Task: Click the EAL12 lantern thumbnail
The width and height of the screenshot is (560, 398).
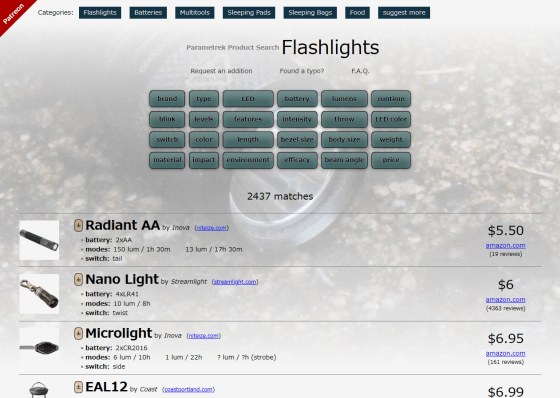Action: [39, 390]
